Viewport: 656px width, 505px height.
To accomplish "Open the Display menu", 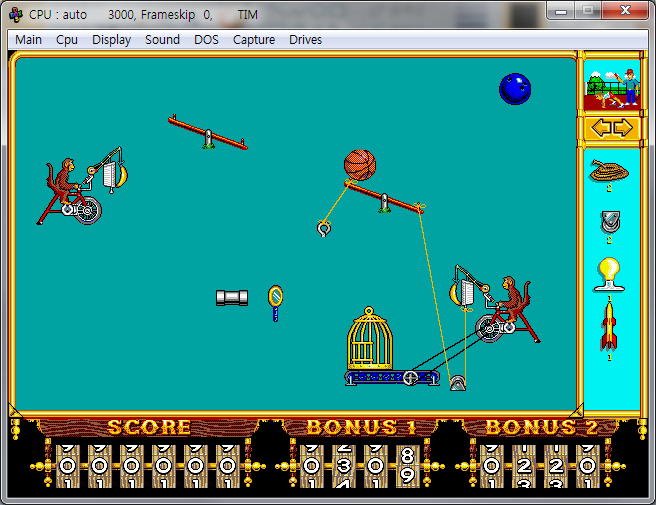I will pos(111,40).
